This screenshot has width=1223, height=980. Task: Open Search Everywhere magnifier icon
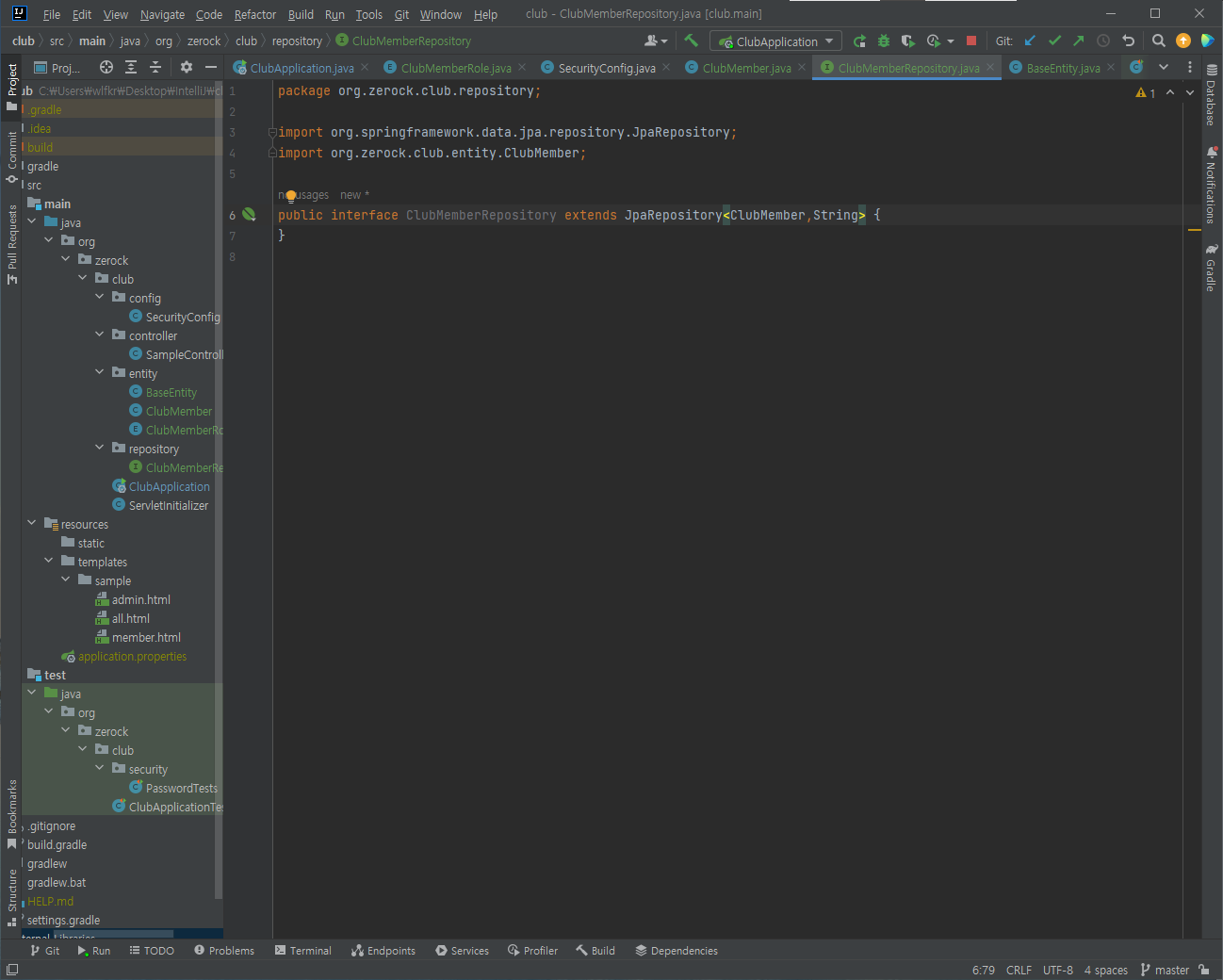pyautogui.click(x=1159, y=41)
